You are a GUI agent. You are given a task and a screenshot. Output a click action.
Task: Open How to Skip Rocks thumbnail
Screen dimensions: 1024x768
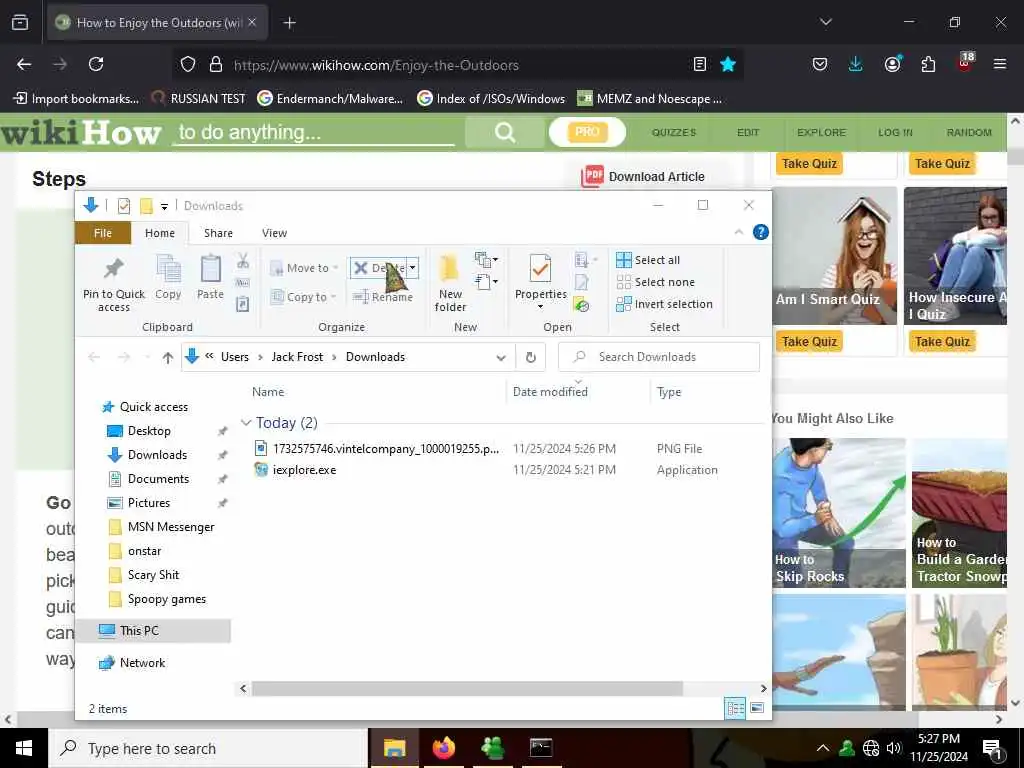pos(839,513)
